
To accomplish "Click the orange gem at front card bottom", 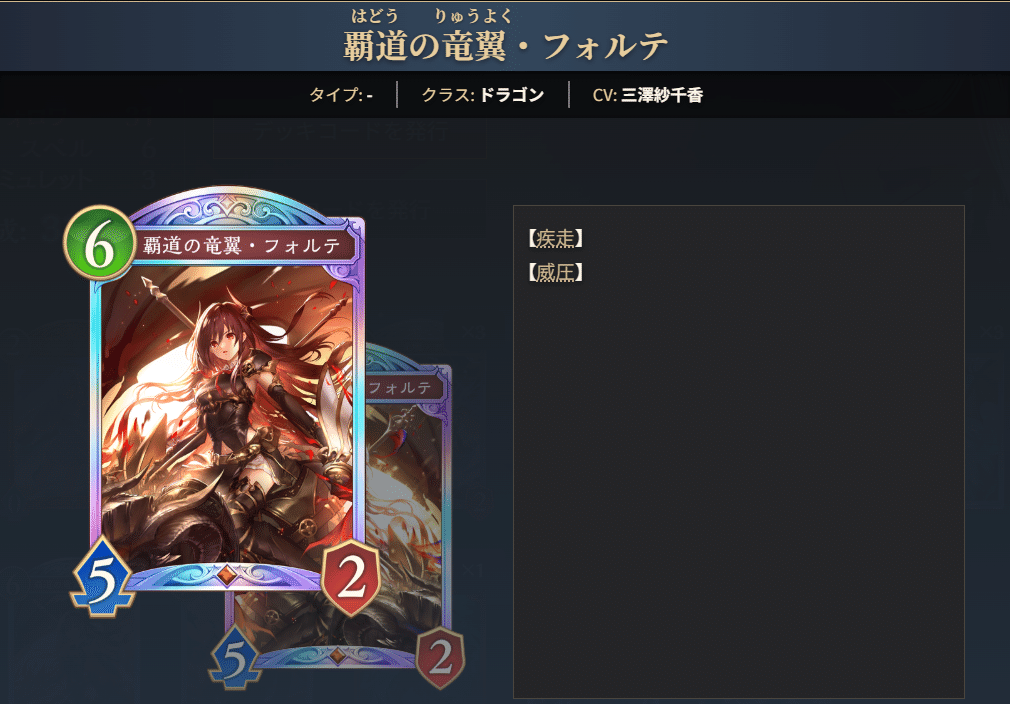I will (227, 575).
